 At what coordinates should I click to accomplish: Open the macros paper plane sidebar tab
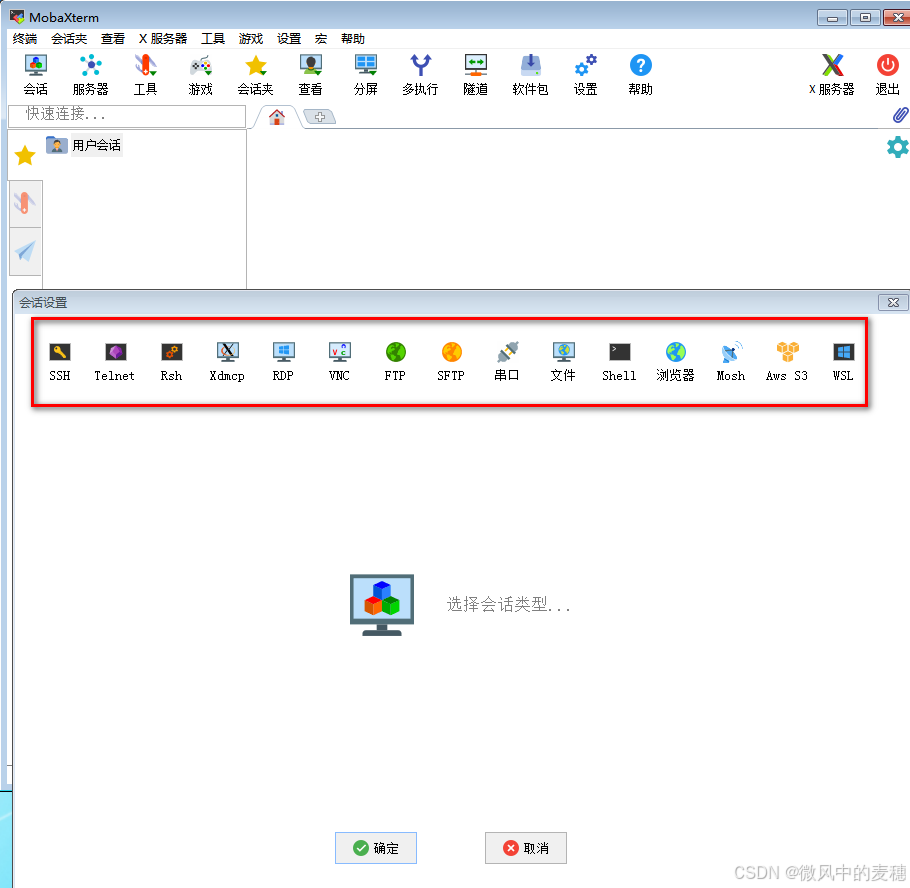pos(25,251)
